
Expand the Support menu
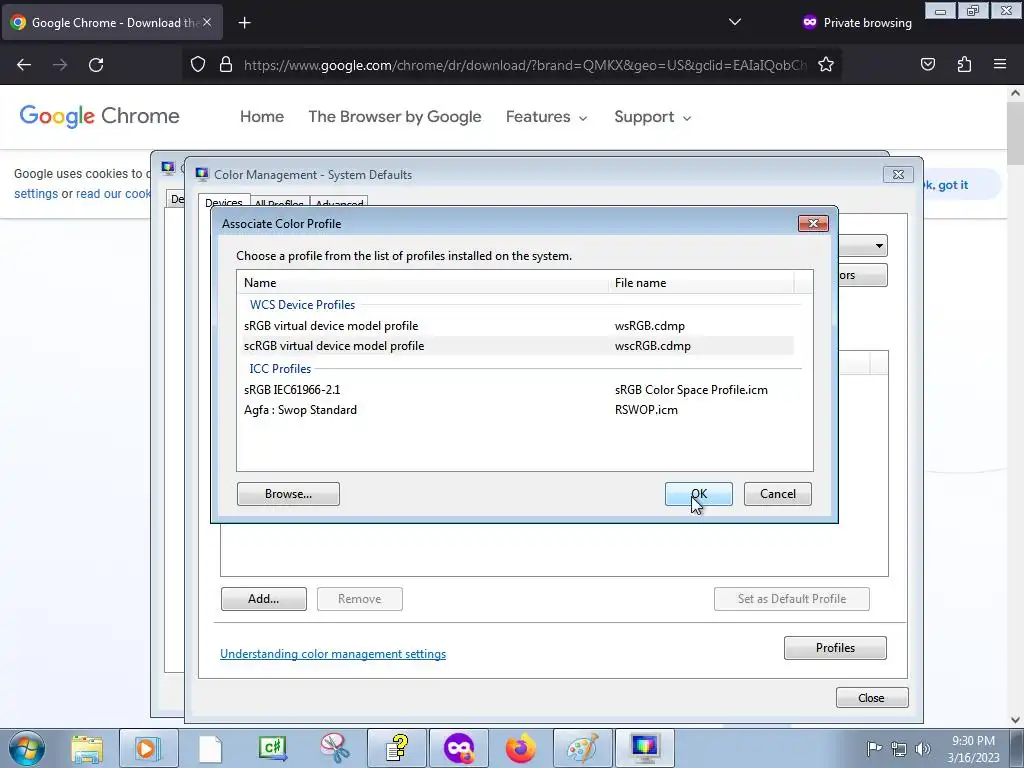pyautogui.click(x=652, y=117)
